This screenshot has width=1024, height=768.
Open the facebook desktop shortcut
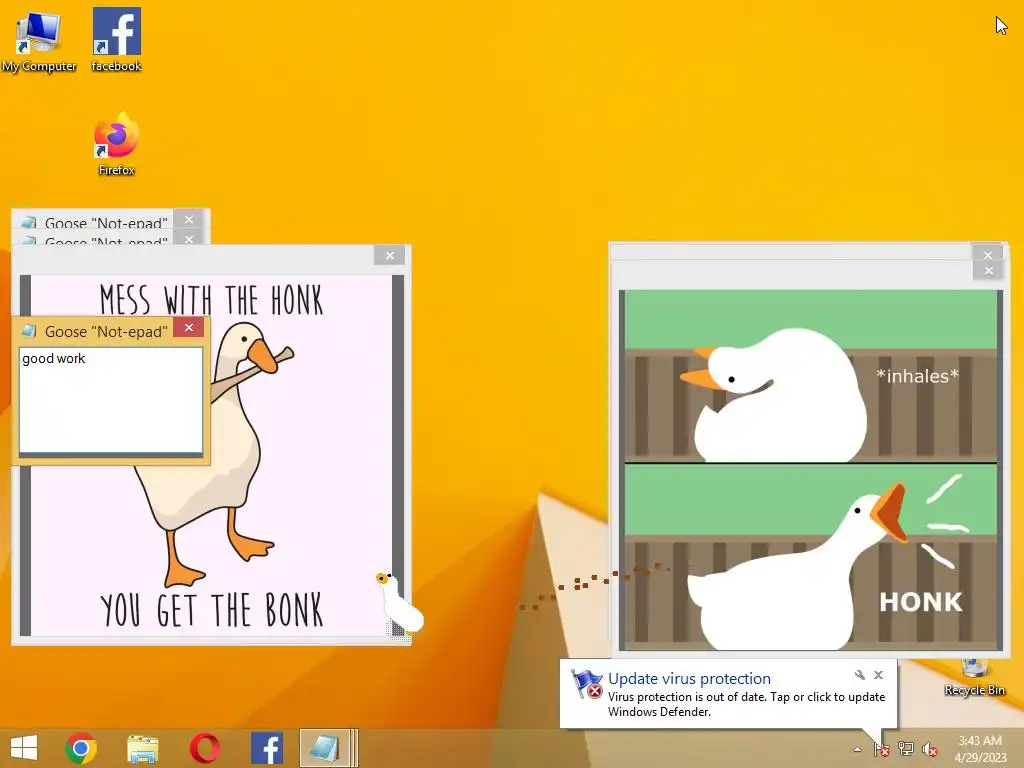point(116,40)
